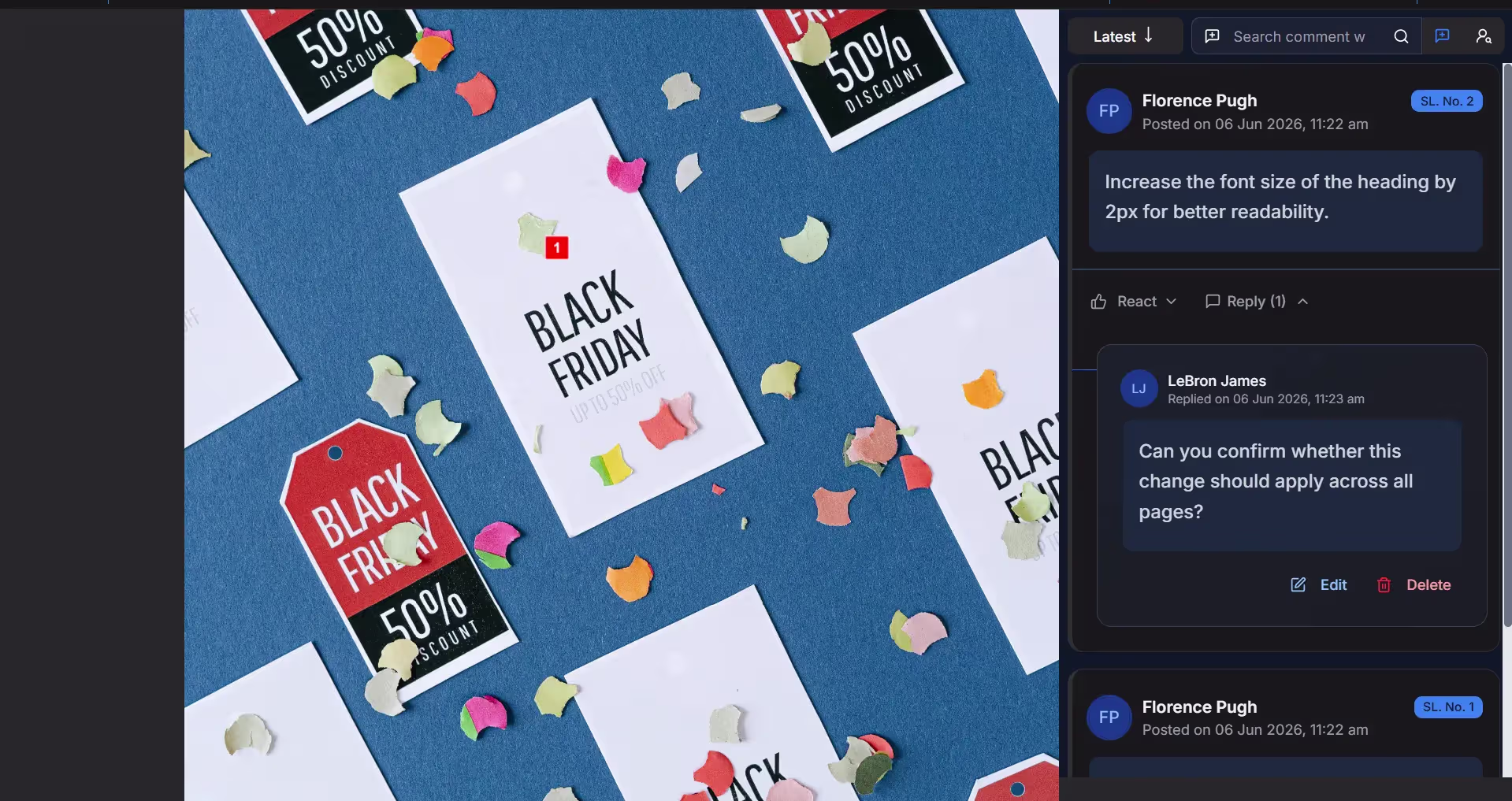Click the pencil icon next to Edit
Image resolution: width=1512 pixels, height=801 pixels.
pyautogui.click(x=1298, y=584)
